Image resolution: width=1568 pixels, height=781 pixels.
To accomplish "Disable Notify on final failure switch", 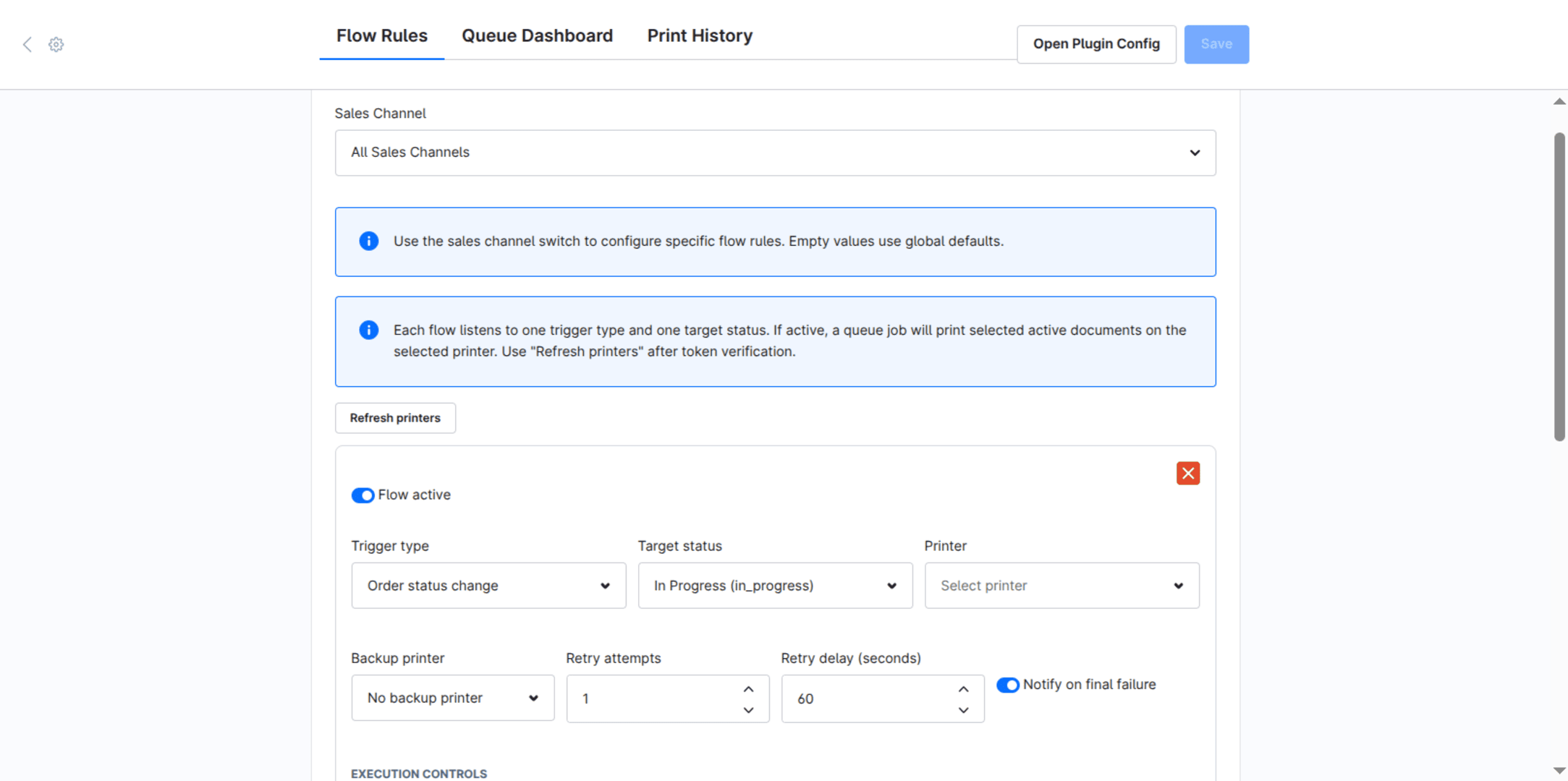I will [x=1007, y=685].
